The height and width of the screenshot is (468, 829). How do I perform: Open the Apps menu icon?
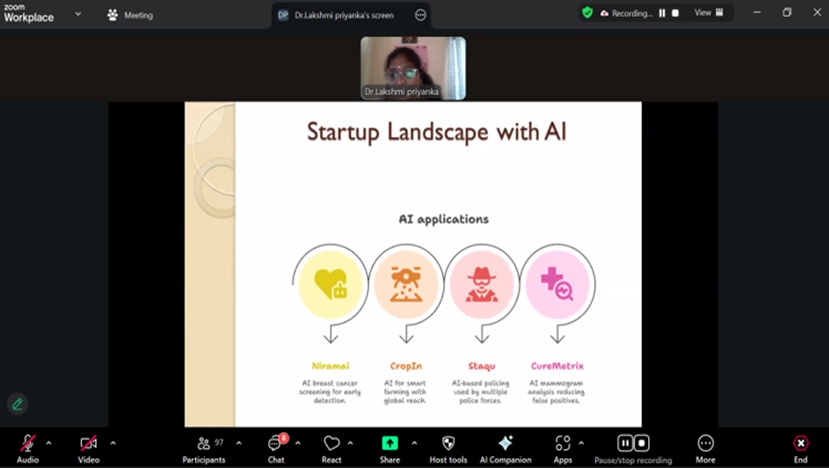[x=562, y=443]
